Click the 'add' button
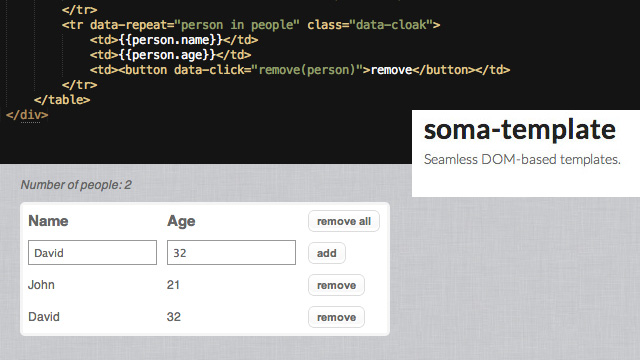Image resolution: width=640 pixels, height=360 pixels. 327,253
